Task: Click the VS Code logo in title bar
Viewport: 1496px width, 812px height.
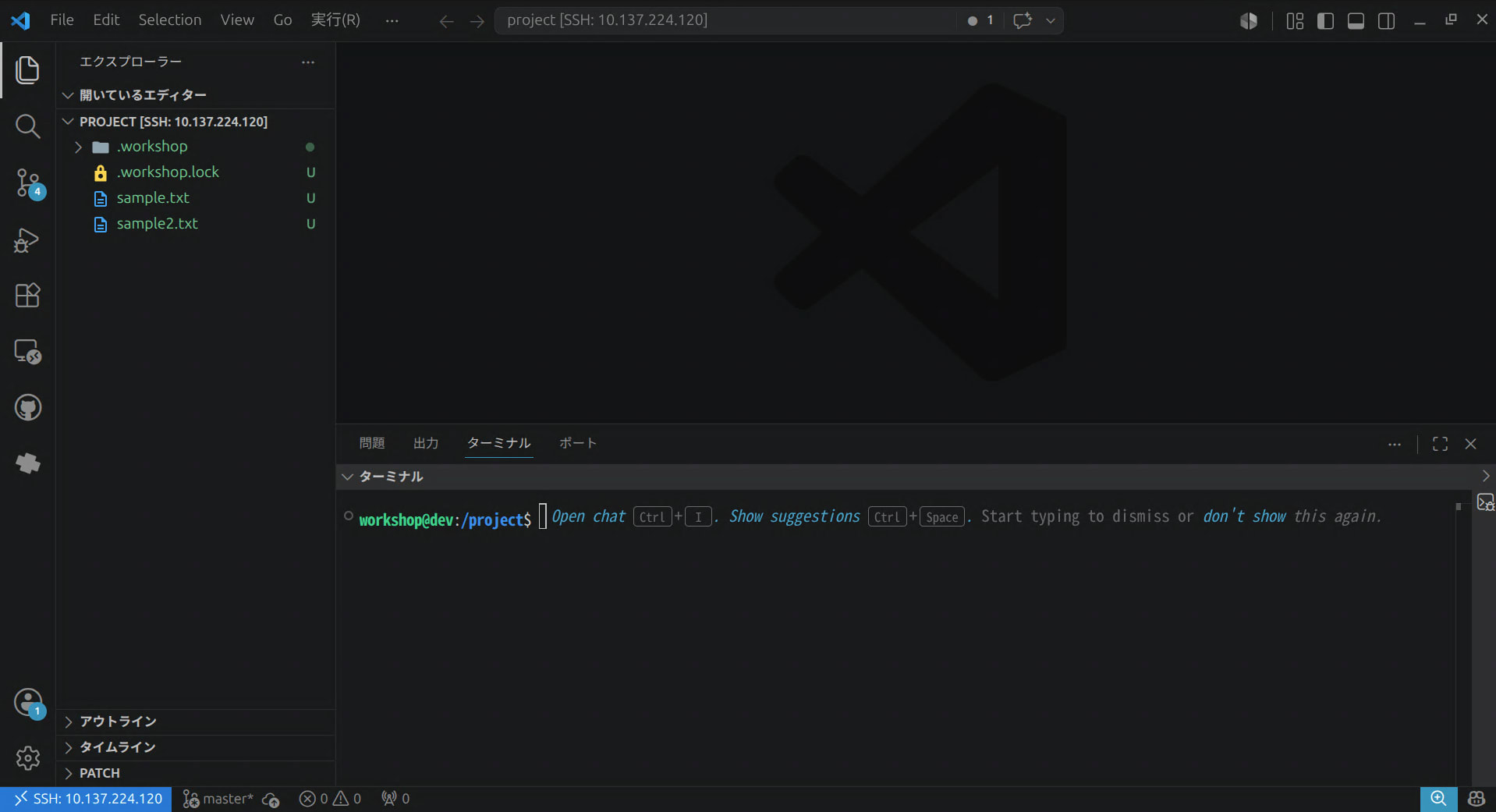Action: 20,20
